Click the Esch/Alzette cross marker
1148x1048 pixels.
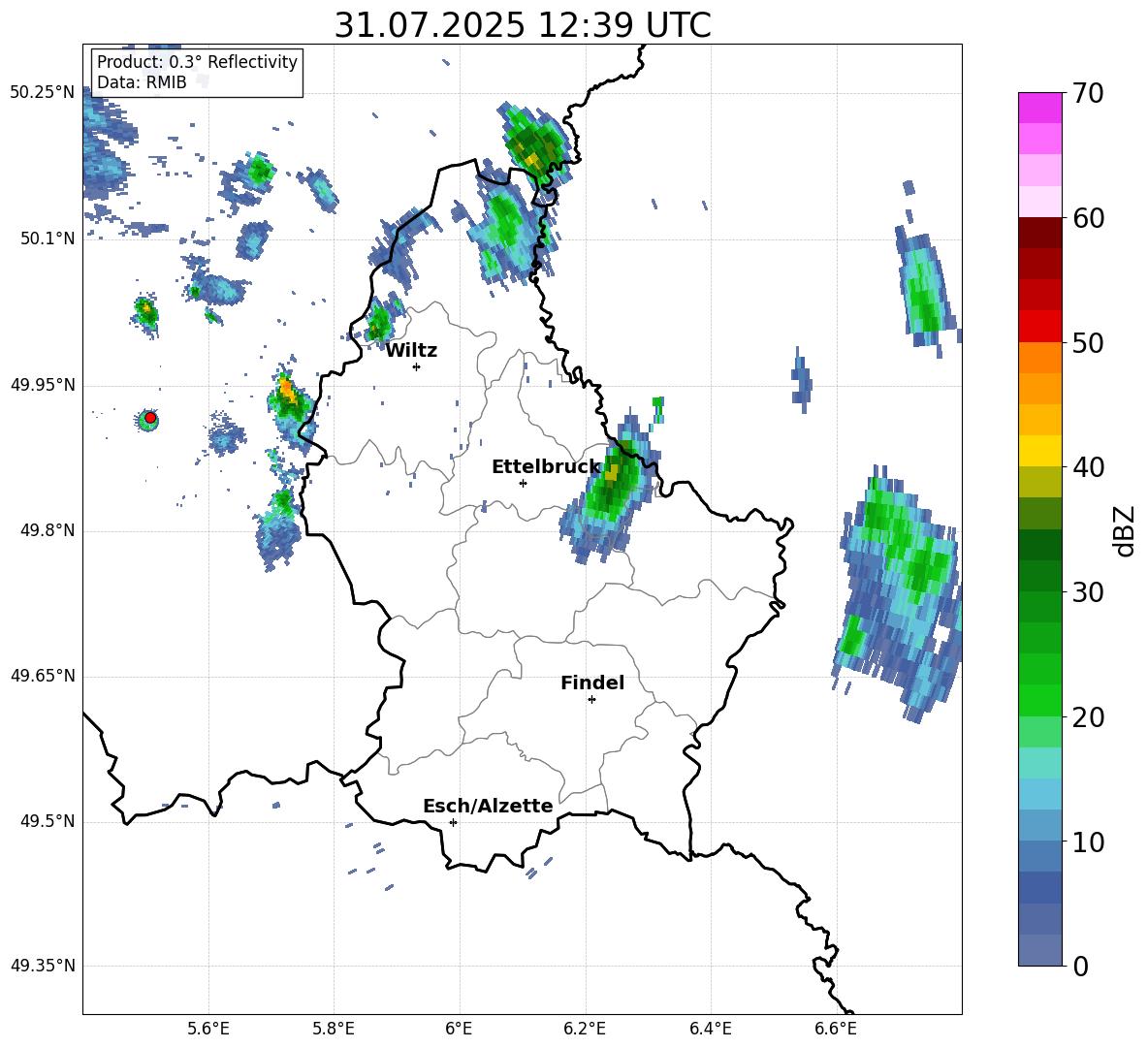coord(453,822)
